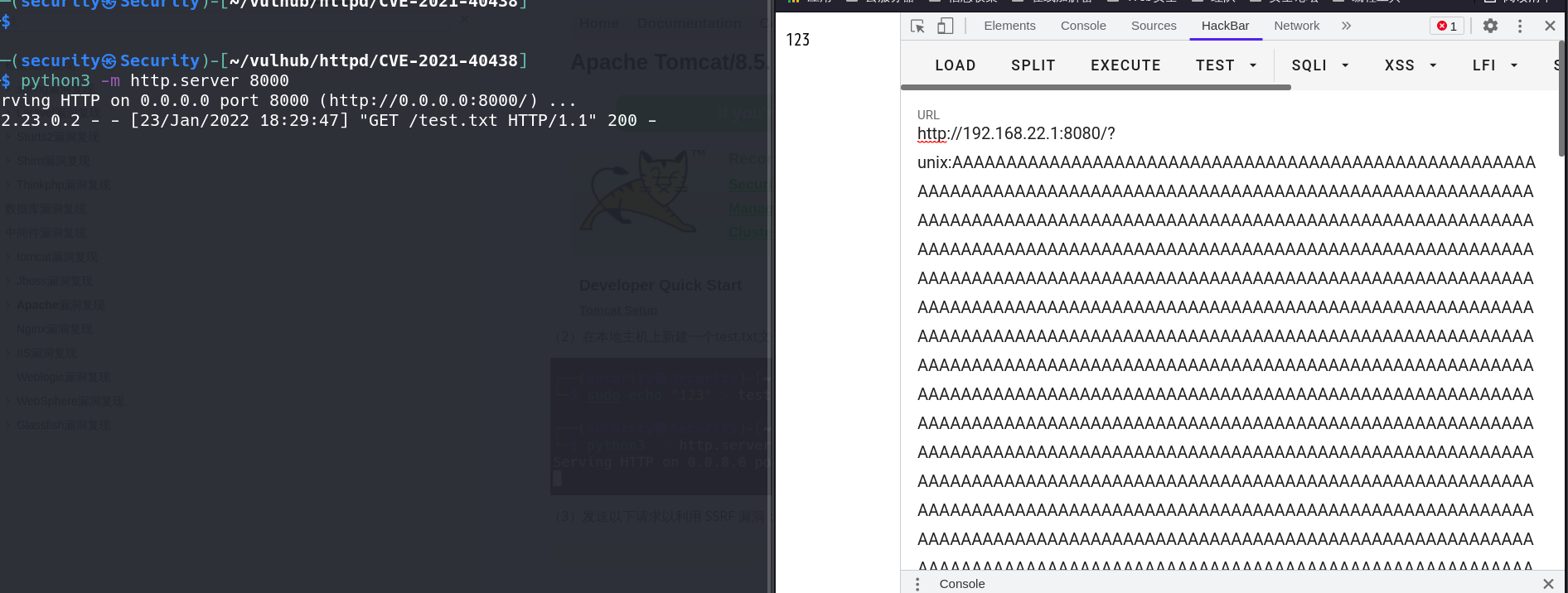Open the LFI dropdown menu
1568x593 pixels.
click(x=1496, y=65)
